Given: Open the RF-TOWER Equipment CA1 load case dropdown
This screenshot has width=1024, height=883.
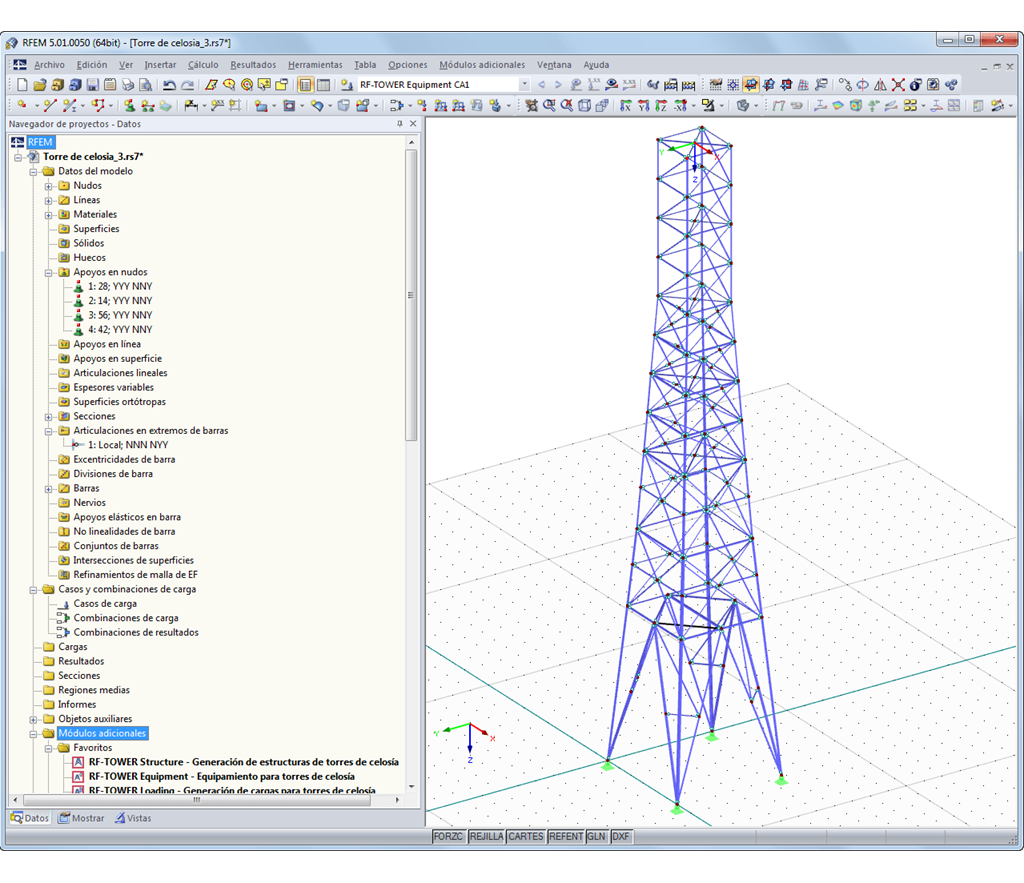Looking at the screenshot, I should pyautogui.click(x=525, y=85).
